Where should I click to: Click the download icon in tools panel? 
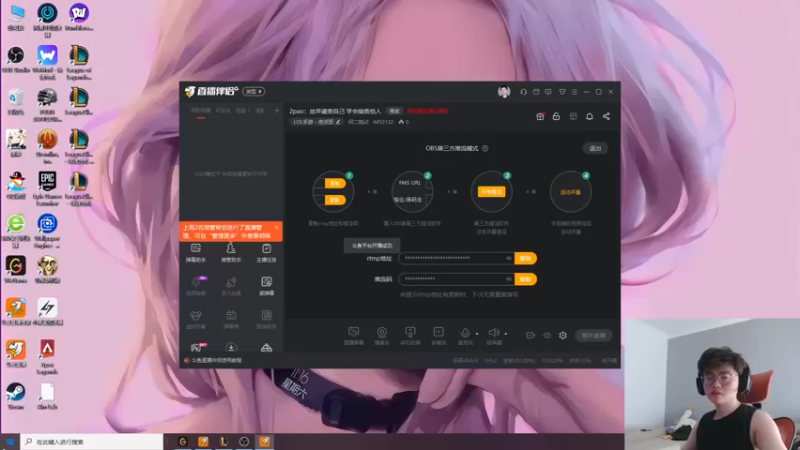pos(231,348)
